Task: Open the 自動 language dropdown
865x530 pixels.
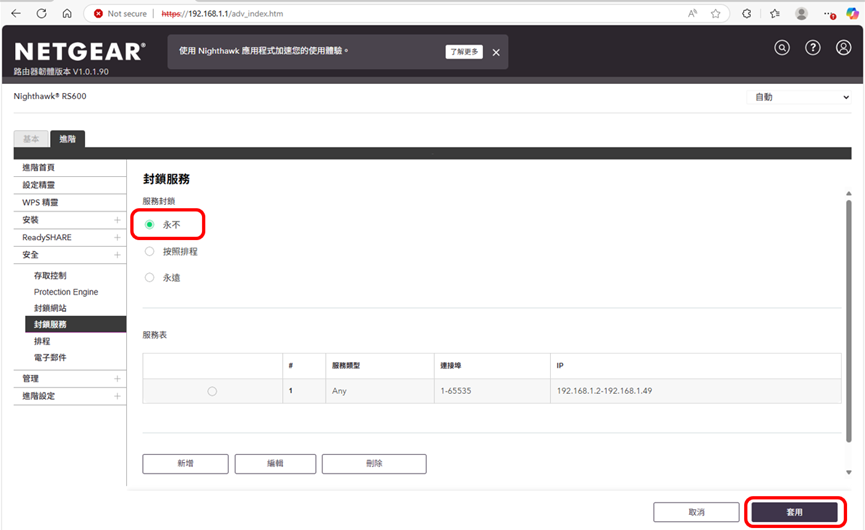Action: point(799,97)
